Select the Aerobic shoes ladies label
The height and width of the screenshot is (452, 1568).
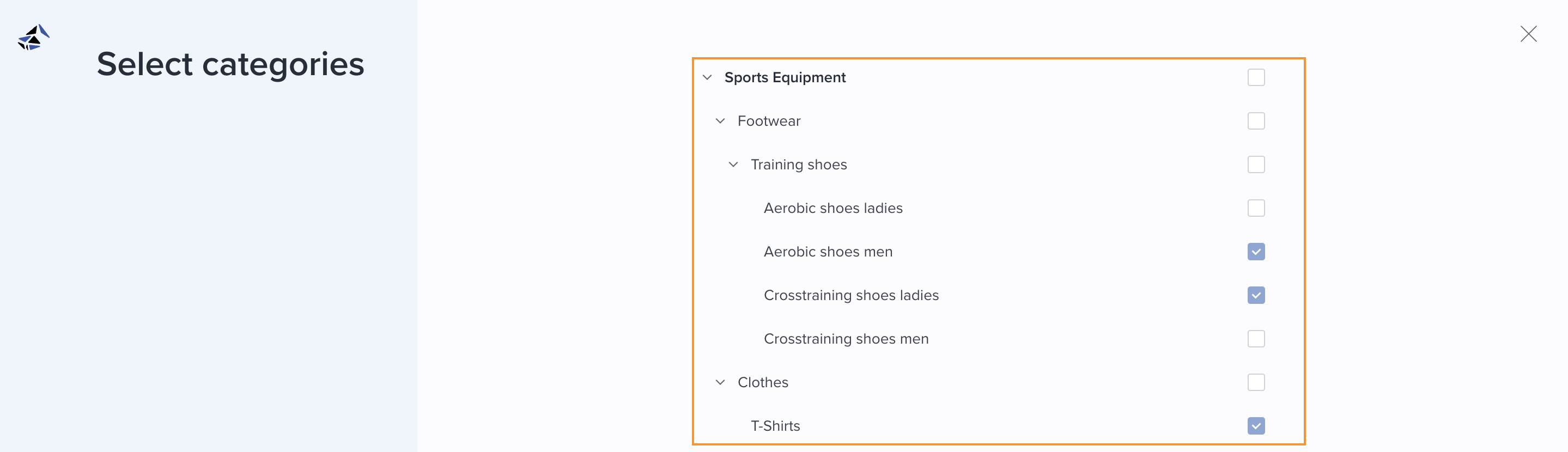coord(833,208)
